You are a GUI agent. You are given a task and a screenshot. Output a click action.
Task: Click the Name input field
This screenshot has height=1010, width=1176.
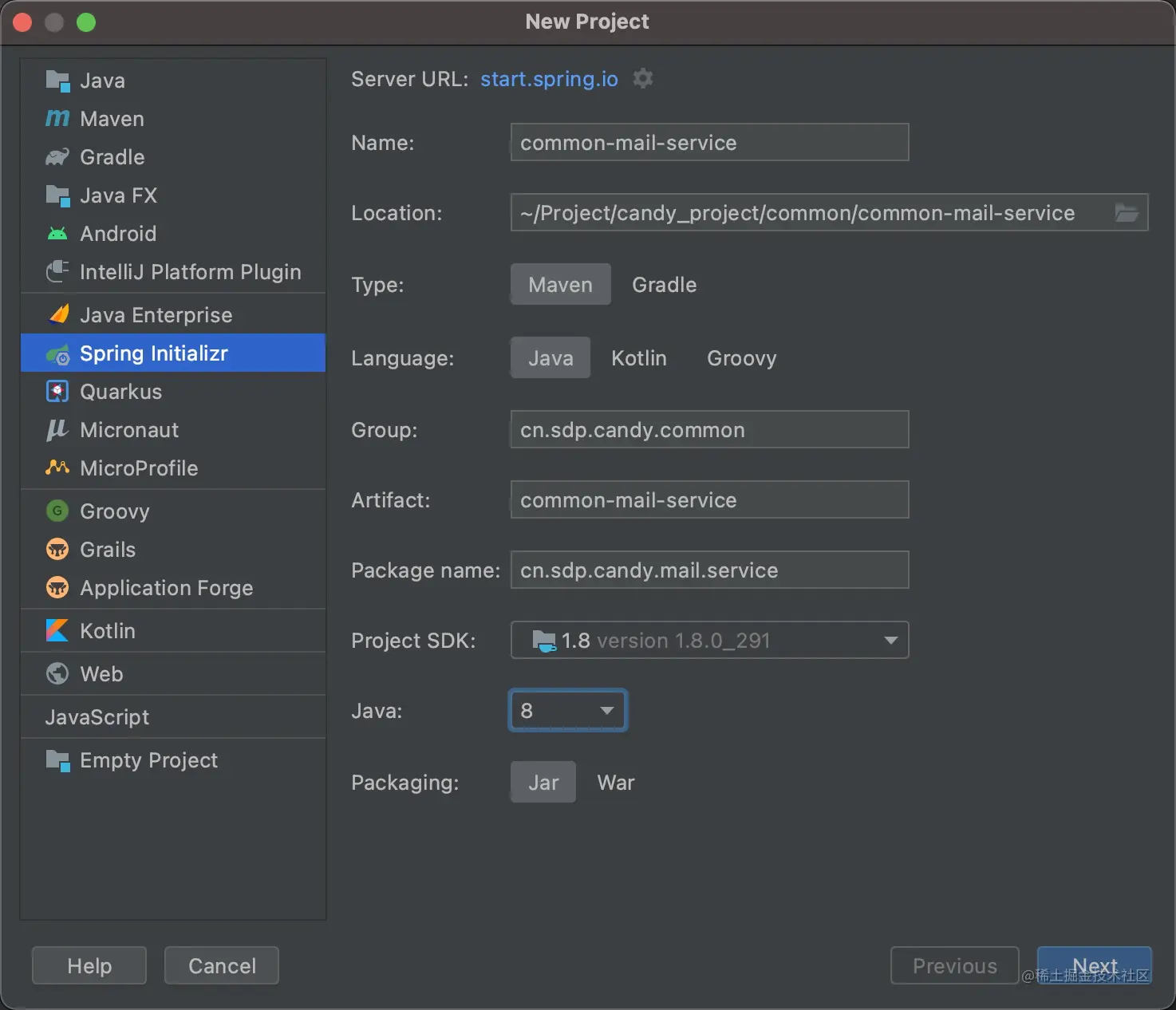point(709,143)
